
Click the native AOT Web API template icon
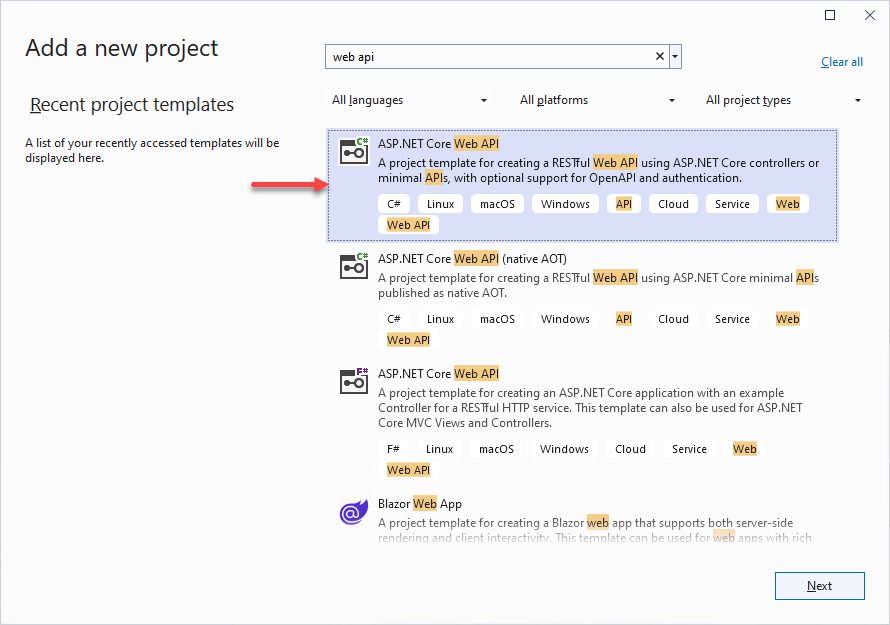click(x=354, y=265)
